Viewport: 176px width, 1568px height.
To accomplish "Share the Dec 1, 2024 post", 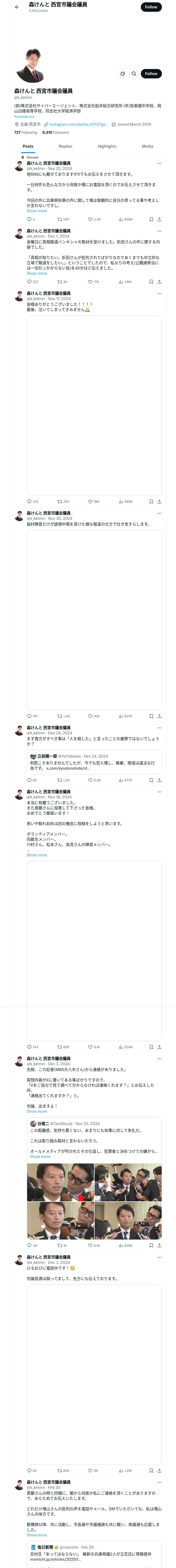I will point(159,282).
